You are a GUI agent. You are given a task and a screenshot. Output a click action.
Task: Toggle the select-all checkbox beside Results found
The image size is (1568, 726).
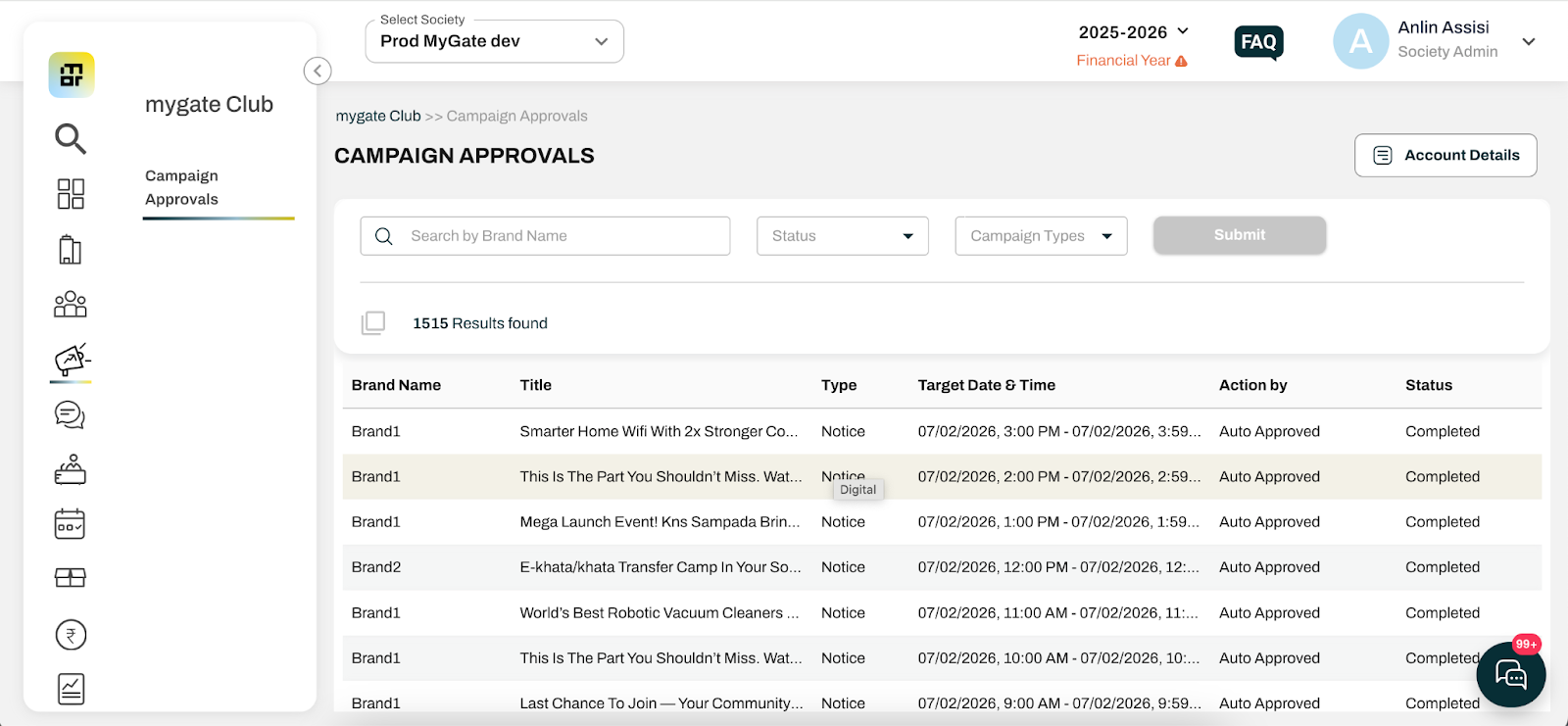coord(373,323)
